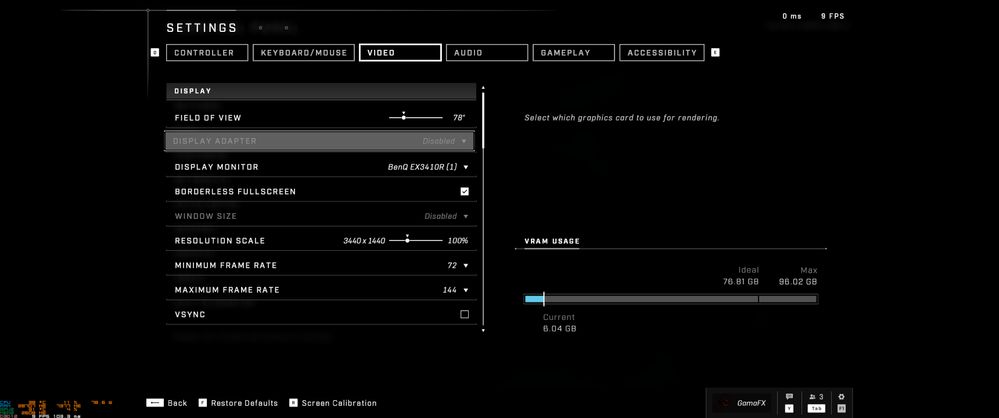The height and width of the screenshot is (418, 999).
Task: Expand the Maximum Frame Rate dropdown
Action: [456, 290]
